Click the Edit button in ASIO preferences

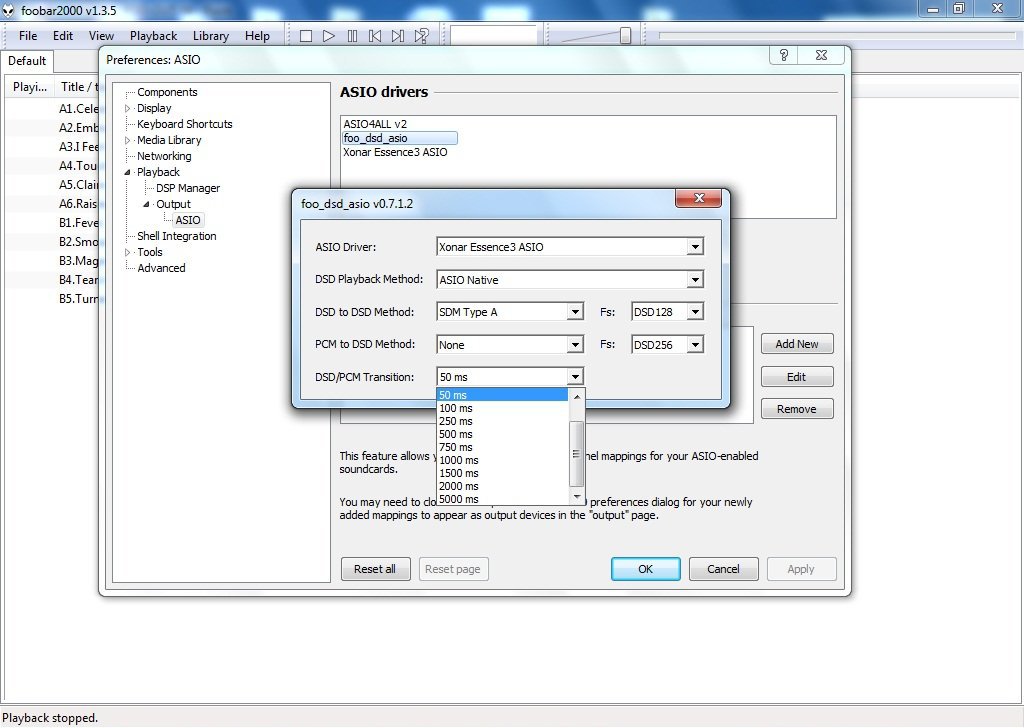pos(797,377)
